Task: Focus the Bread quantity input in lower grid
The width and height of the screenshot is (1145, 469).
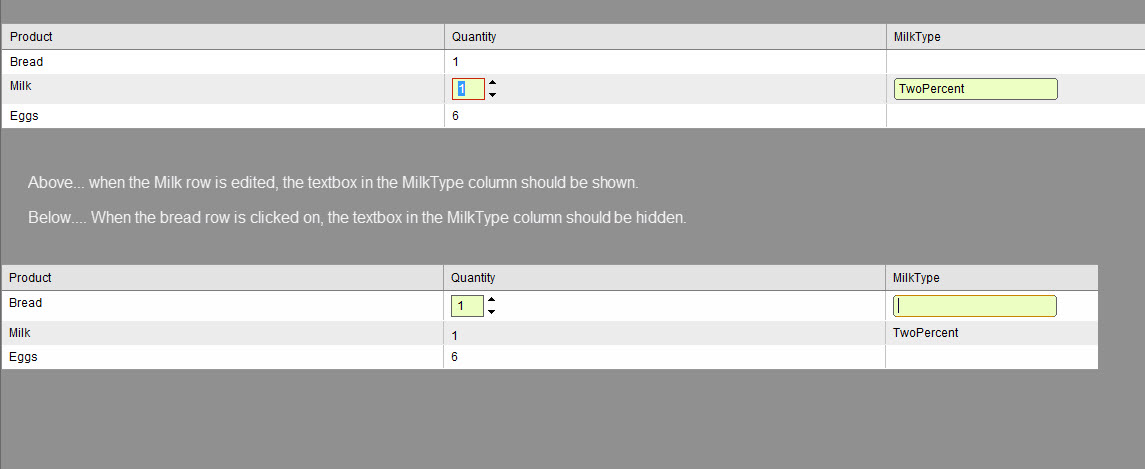Action: 467,306
